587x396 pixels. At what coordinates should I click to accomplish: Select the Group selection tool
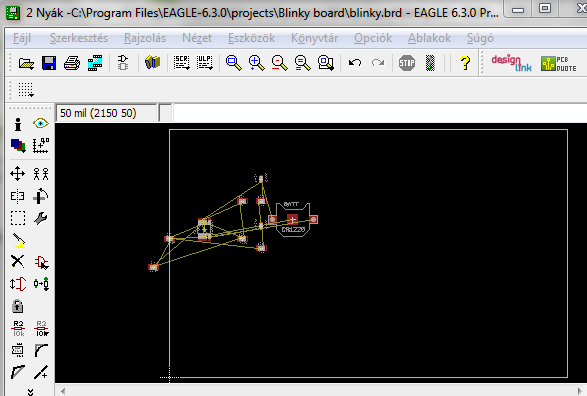(18, 218)
